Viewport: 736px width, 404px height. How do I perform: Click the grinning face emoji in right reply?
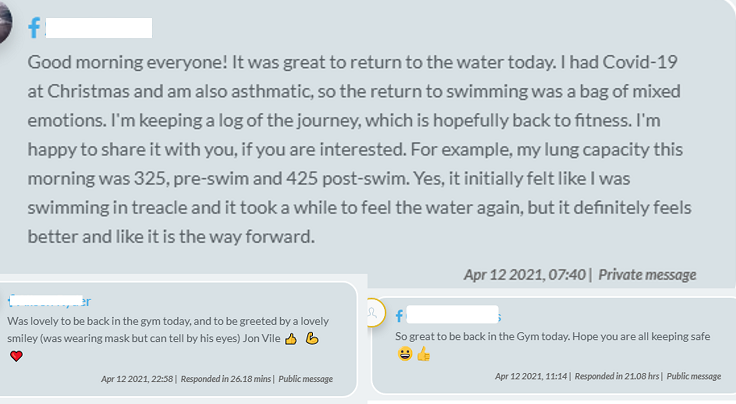pos(404,353)
